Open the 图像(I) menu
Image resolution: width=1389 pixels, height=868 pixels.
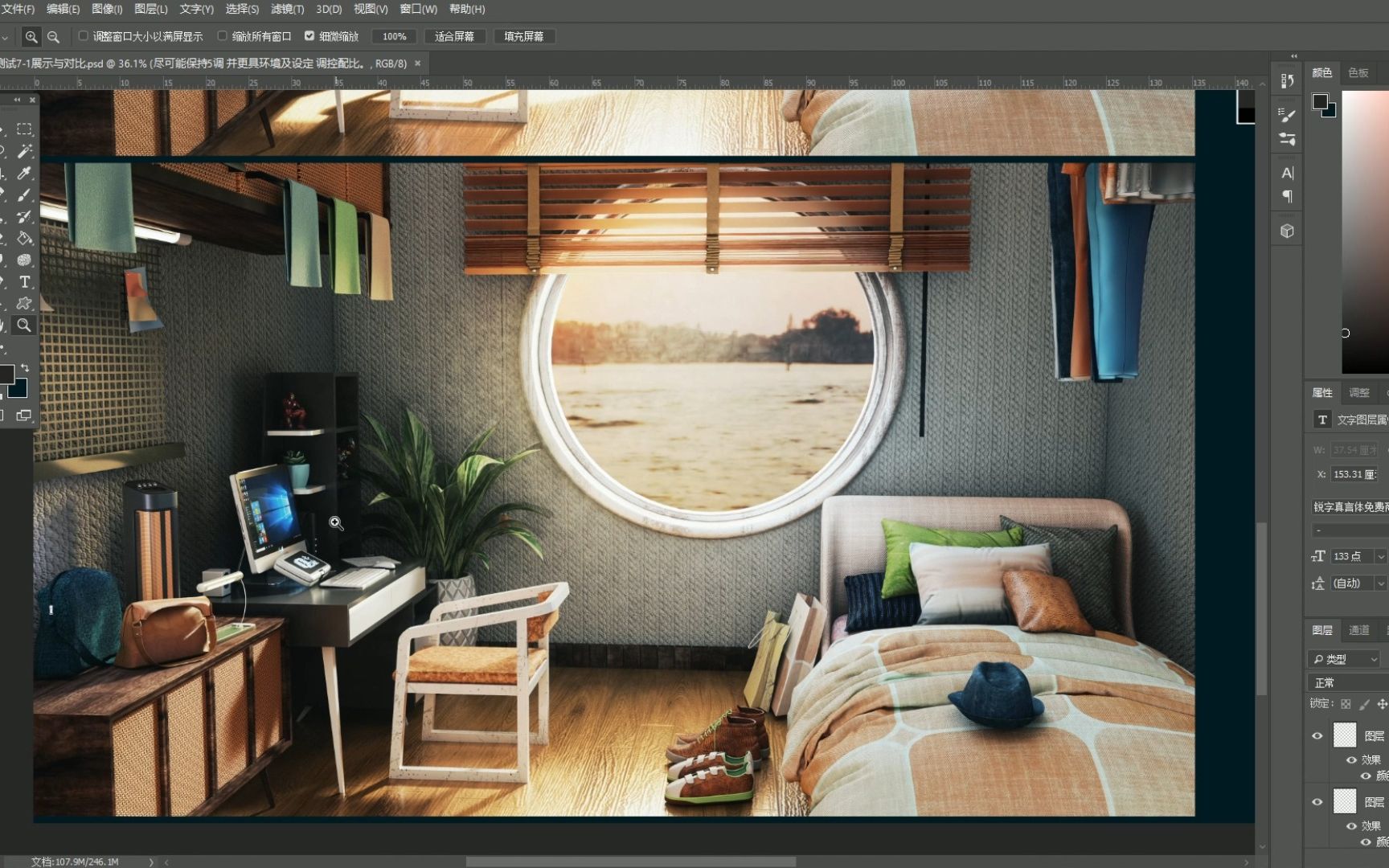(107, 9)
